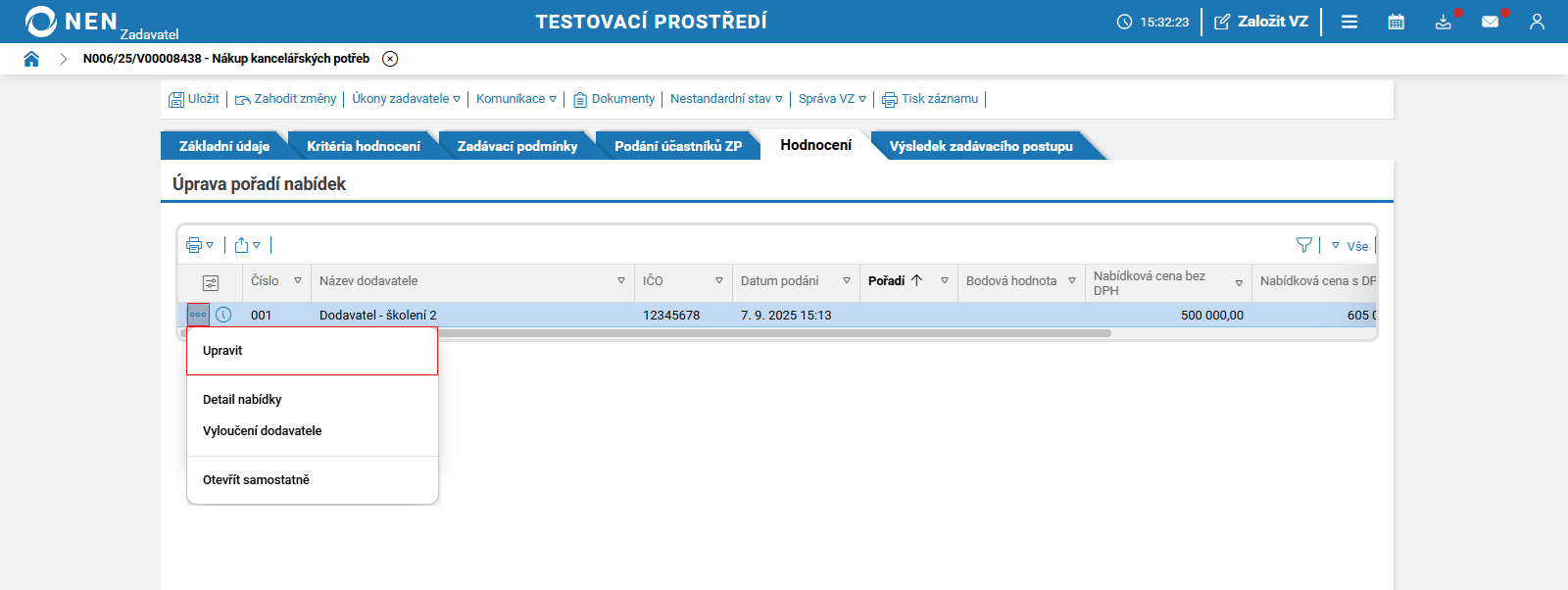Open Bodová hodnota column filter arrow
The image size is (1568, 590).
pyautogui.click(x=1072, y=280)
